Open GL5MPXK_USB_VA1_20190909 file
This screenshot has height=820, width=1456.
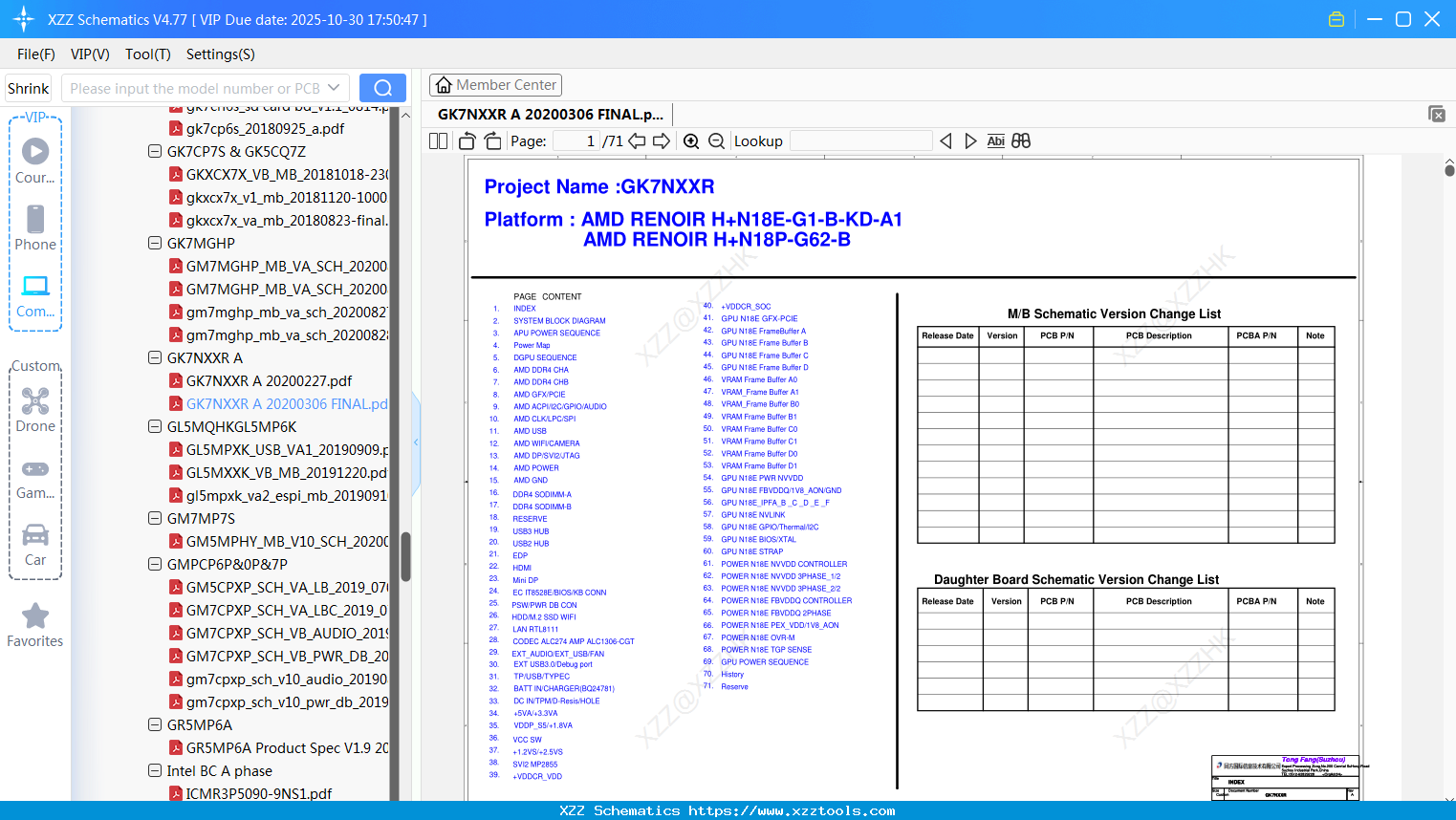click(287, 449)
